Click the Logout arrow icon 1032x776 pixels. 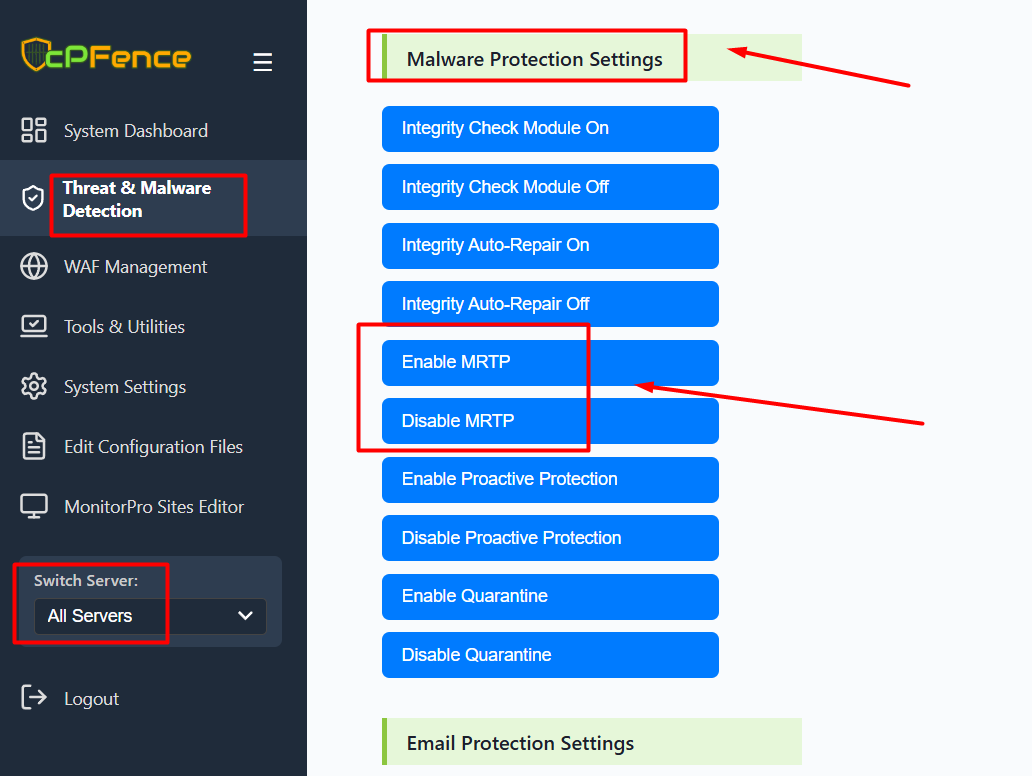point(34,698)
